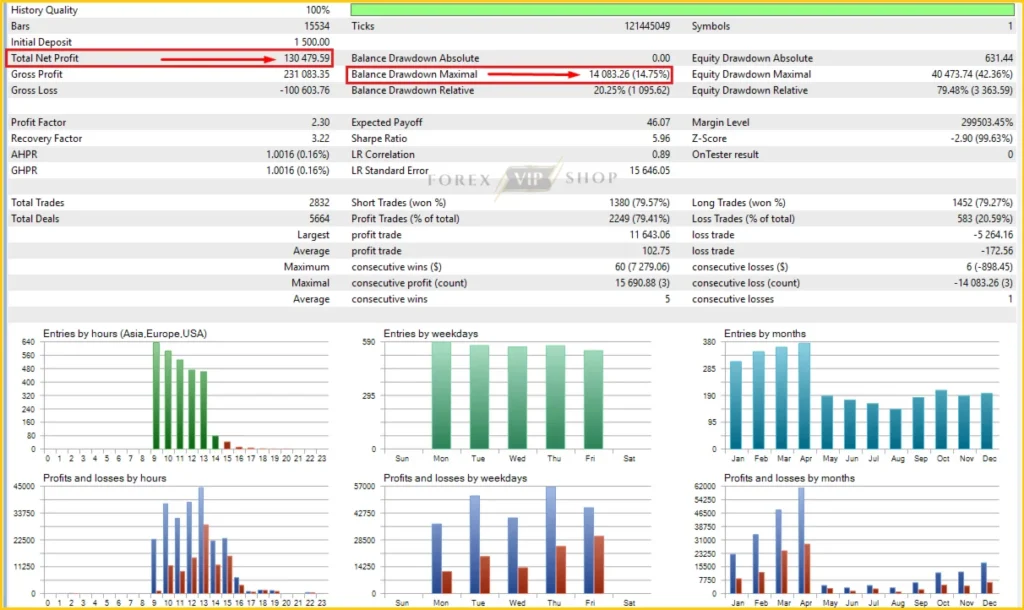
Task: Click the Entries by hours chart title
Action: (125, 334)
